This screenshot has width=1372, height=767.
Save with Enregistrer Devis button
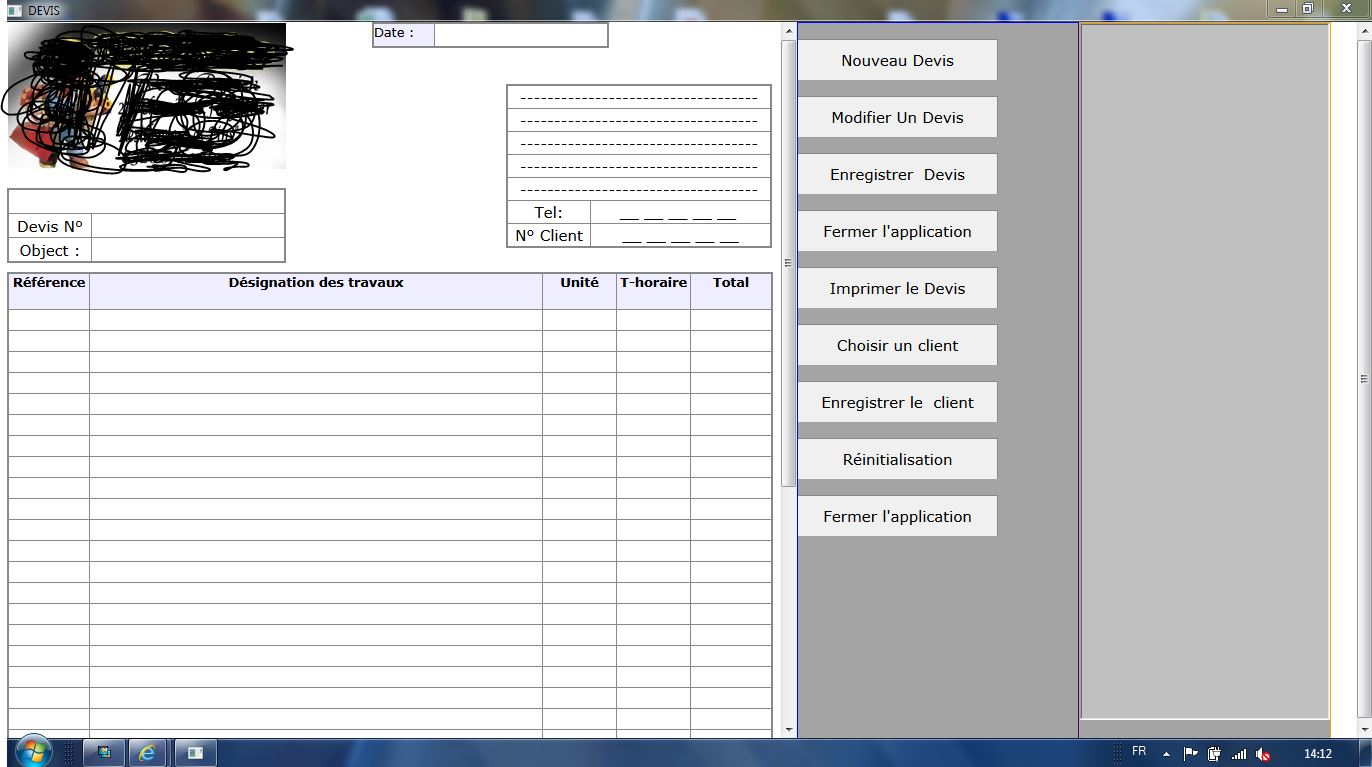coord(897,175)
